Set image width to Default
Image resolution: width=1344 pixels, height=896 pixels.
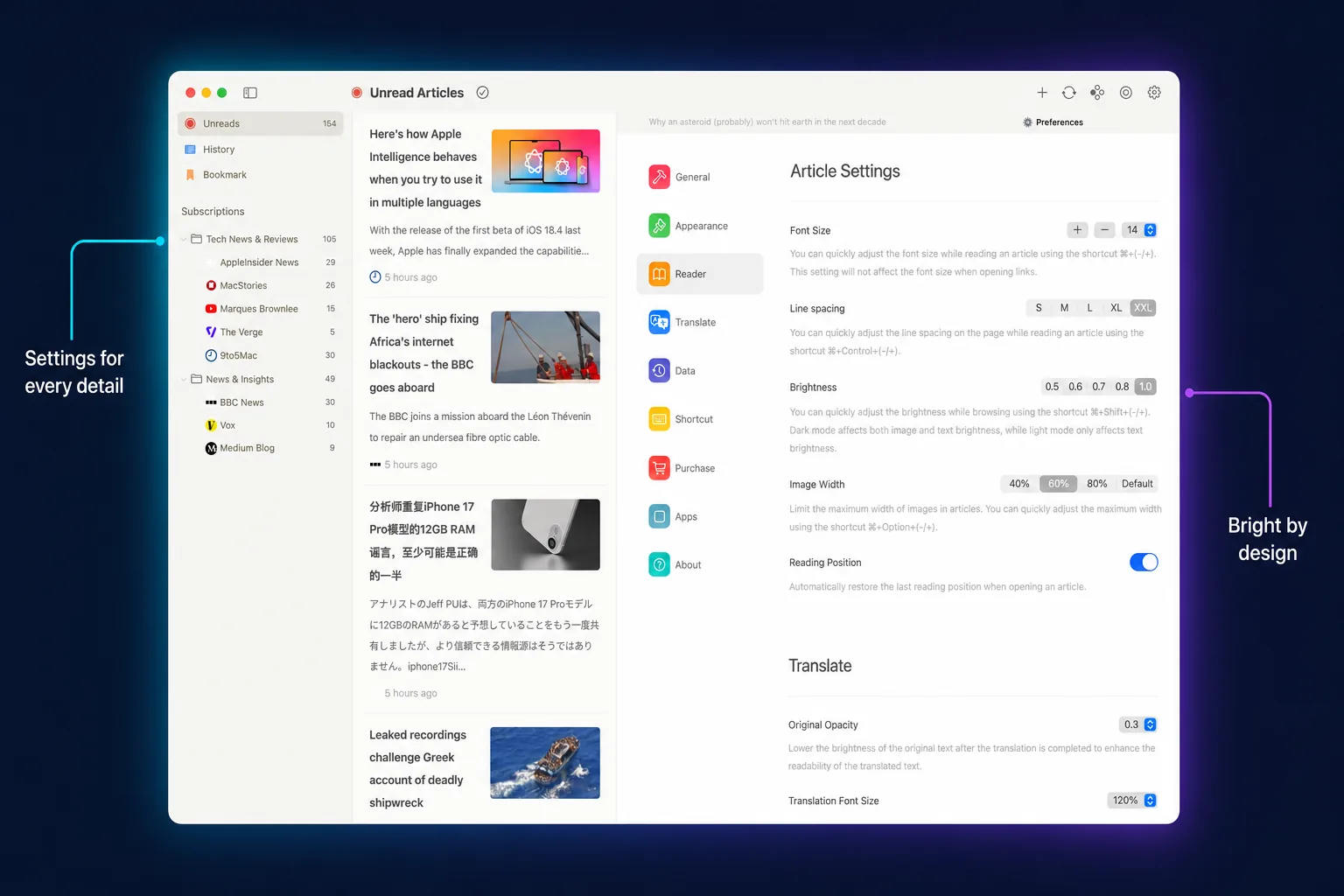click(x=1137, y=484)
